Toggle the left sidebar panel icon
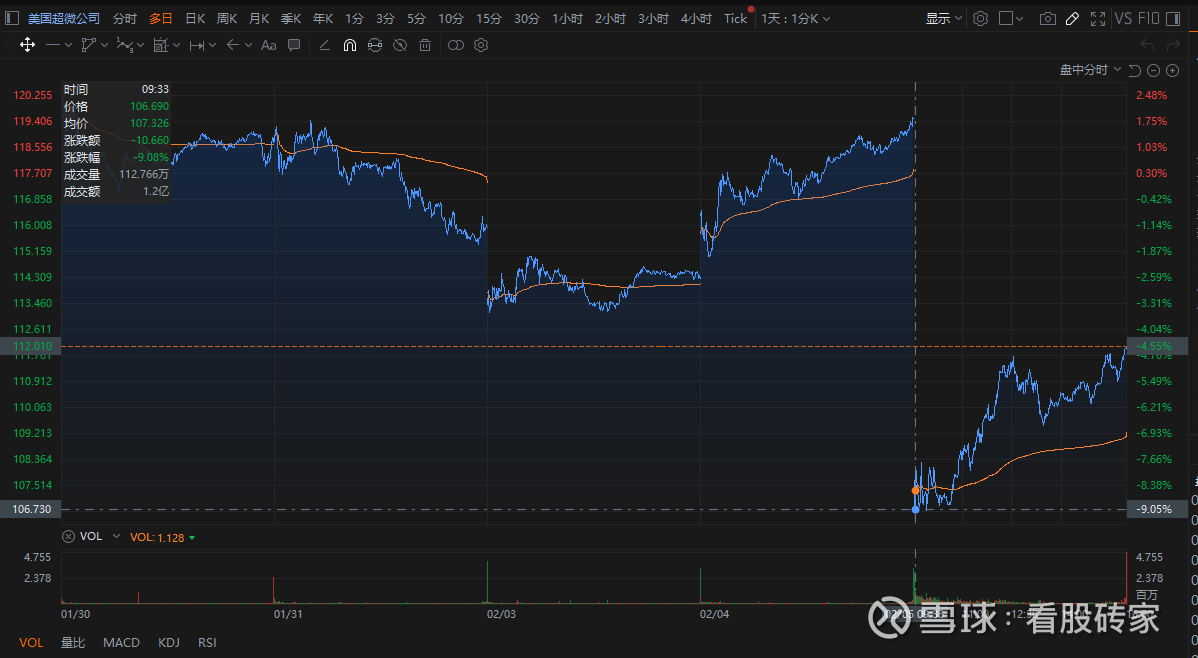This screenshot has width=1198, height=658. click(11, 18)
